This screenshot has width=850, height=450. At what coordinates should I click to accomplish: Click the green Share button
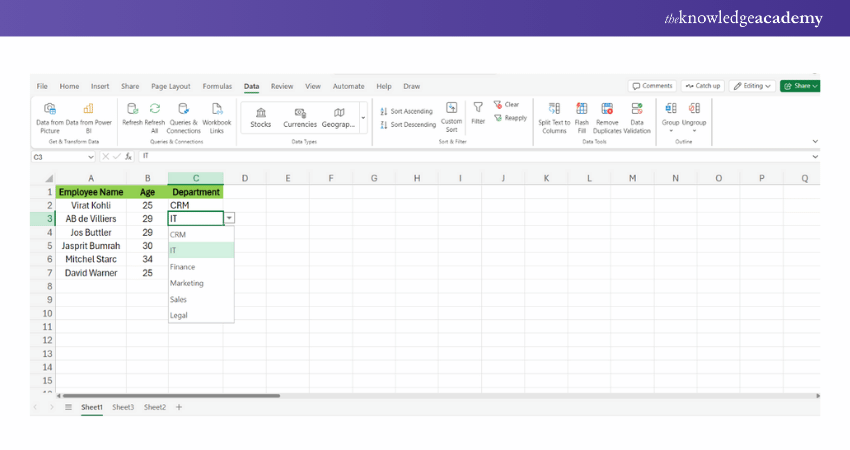tap(800, 86)
